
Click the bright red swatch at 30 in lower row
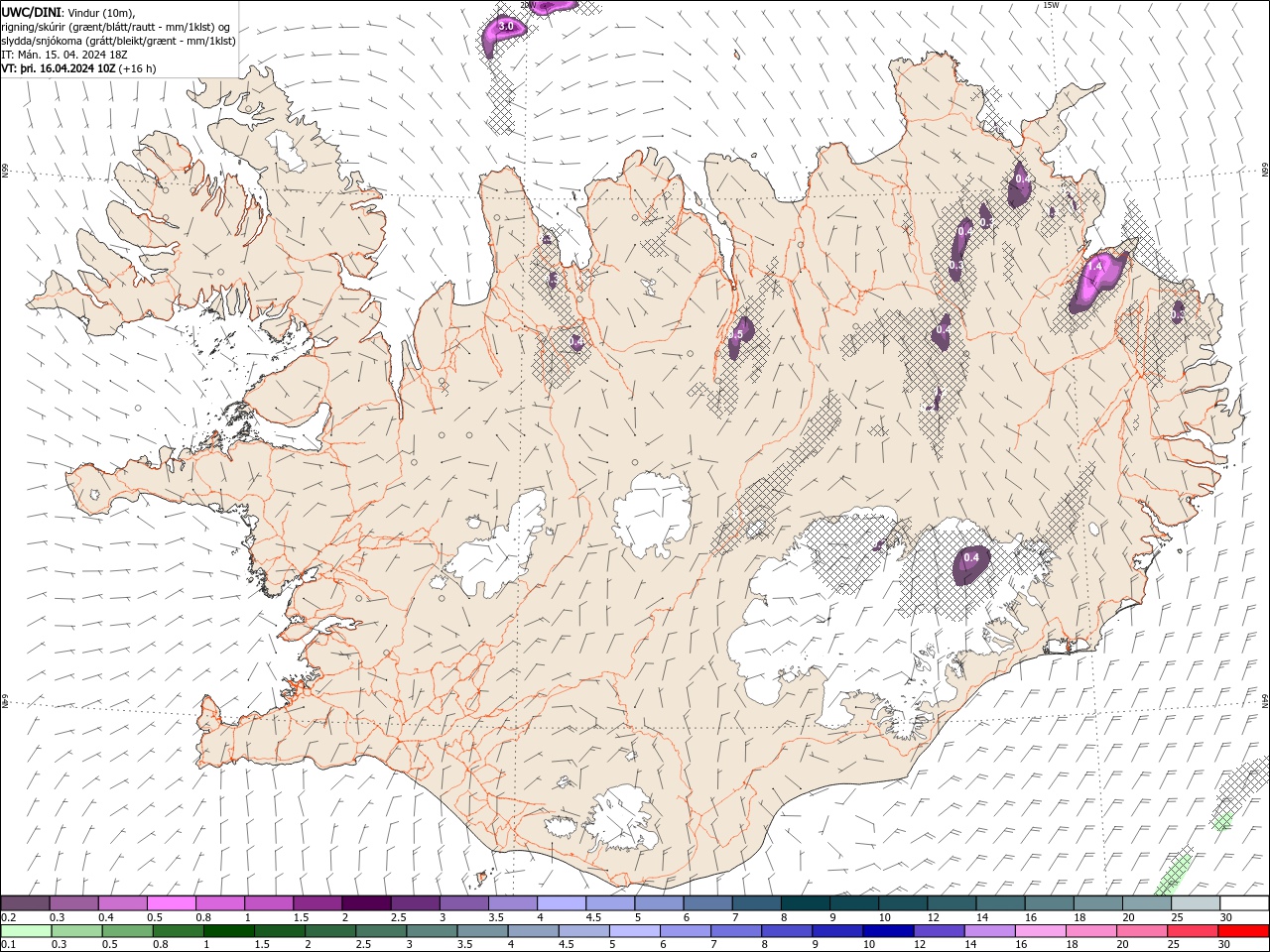[1243, 931]
